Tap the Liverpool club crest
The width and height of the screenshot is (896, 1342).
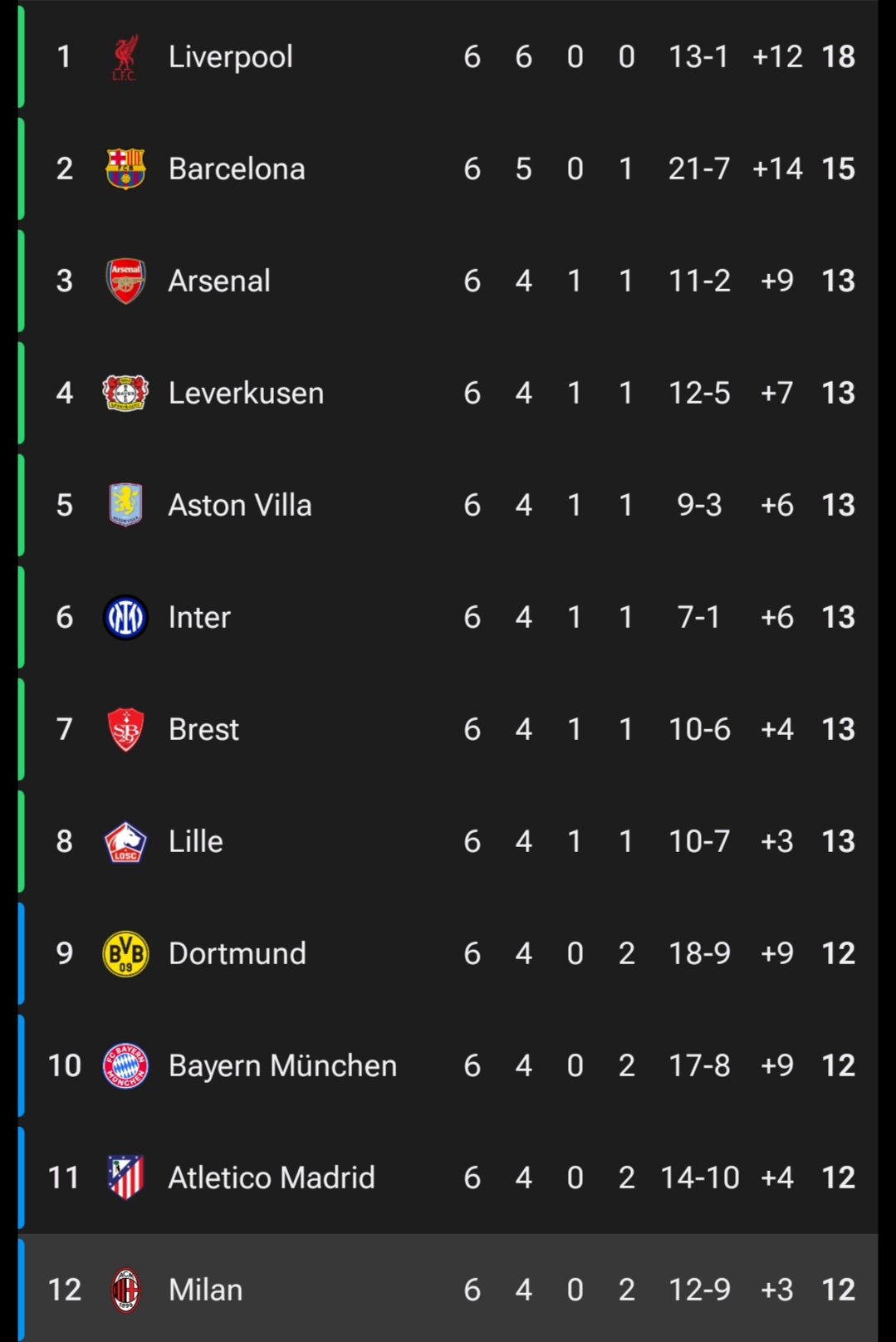(x=125, y=56)
